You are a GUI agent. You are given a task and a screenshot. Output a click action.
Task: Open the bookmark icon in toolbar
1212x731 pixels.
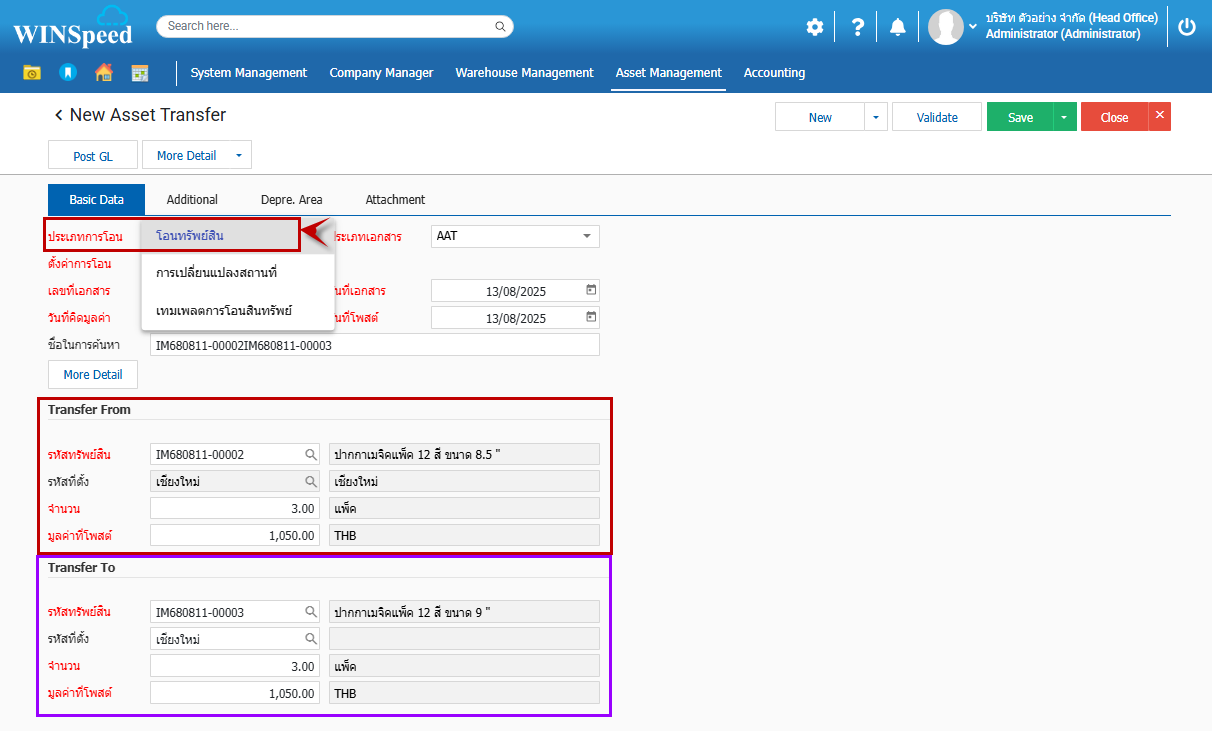click(67, 73)
